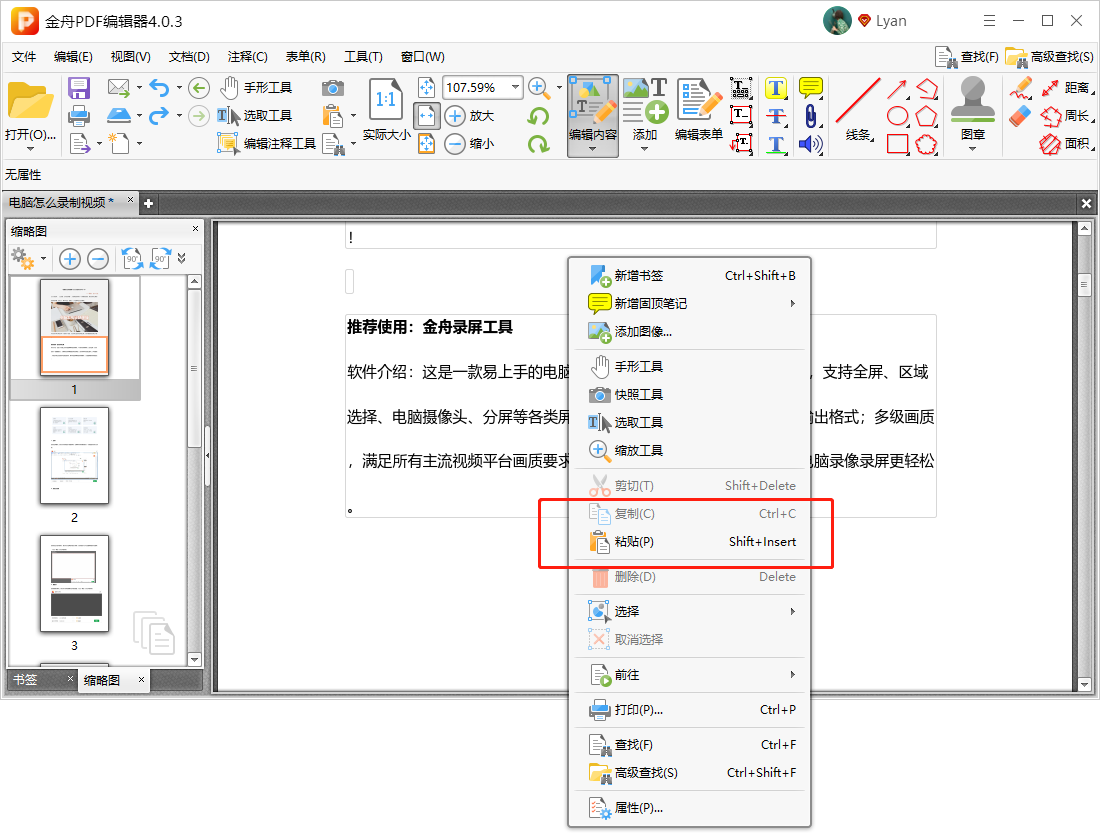This screenshot has width=1100, height=839.
Task: Click the strikethrough text T icon
Action: point(775,116)
